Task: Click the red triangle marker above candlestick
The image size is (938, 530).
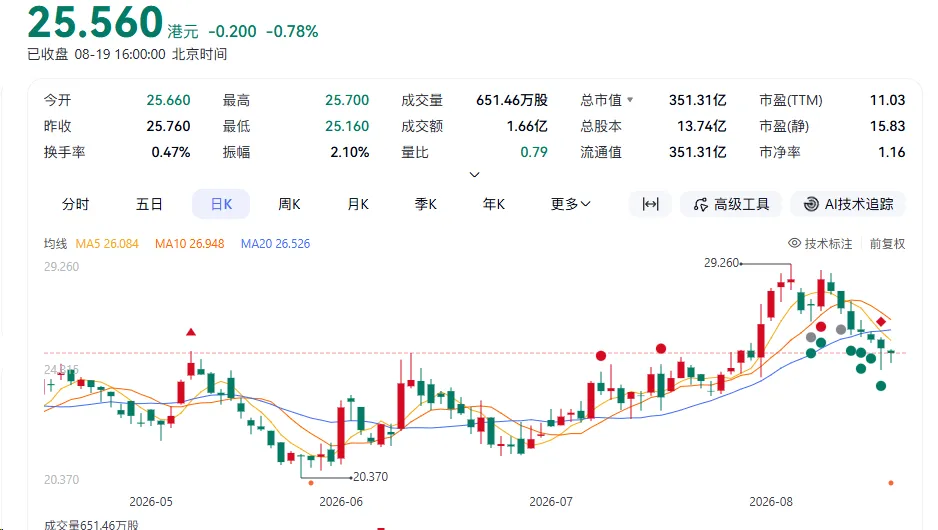Action: (191, 332)
